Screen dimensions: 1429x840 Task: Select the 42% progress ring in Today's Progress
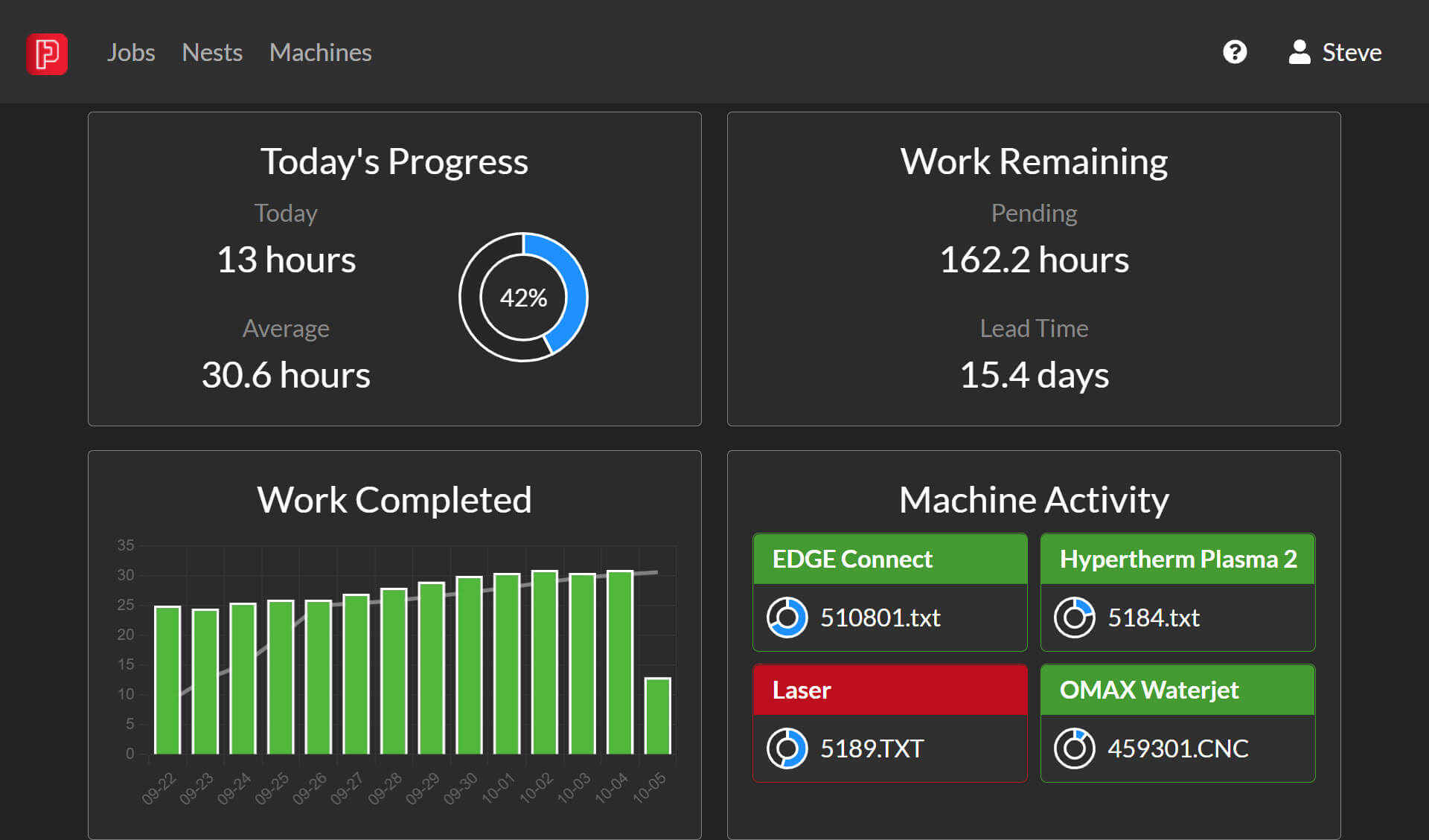point(523,296)
